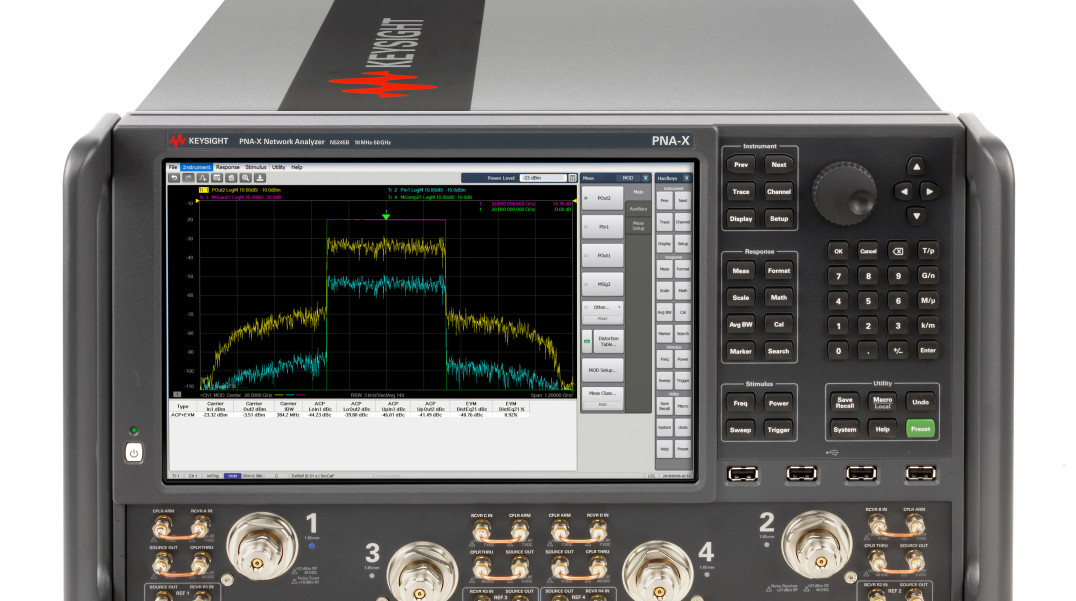Click Preset in the on-screen Hardkeys panel
1076x601 pixels.
point(683,449)
